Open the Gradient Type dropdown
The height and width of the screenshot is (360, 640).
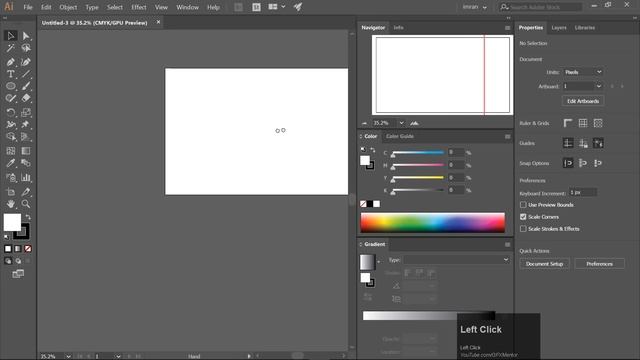tap(457, 260)
